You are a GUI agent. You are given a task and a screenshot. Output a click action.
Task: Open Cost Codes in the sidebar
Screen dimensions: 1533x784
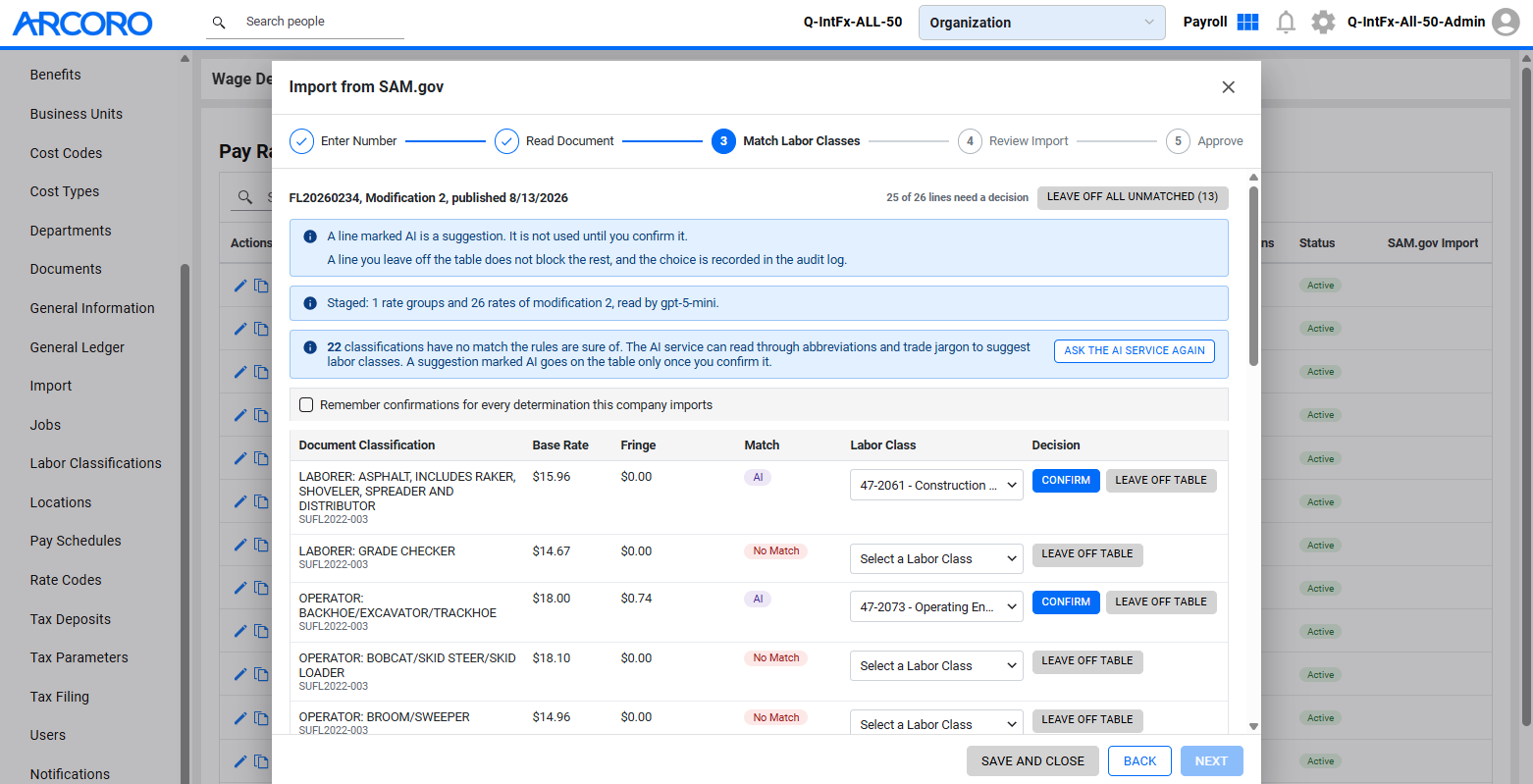pyautogui.click(x=66, y=153)
